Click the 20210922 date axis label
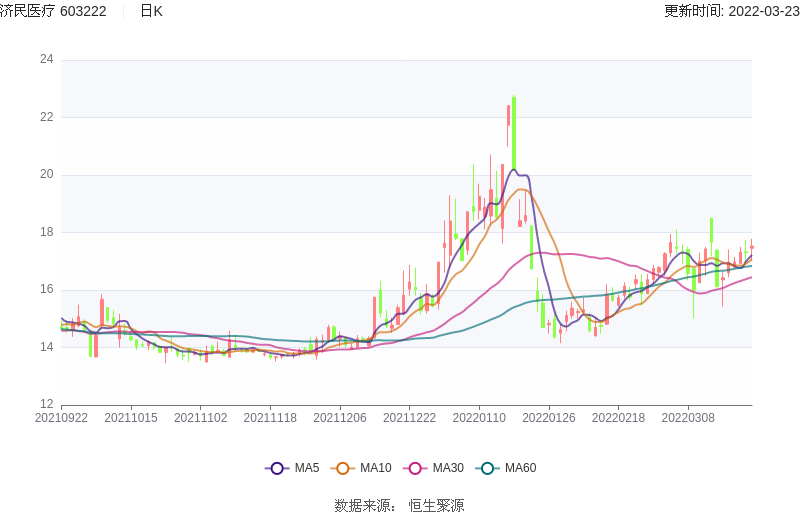Screen dimensions: 800x517 coord(61,418)
